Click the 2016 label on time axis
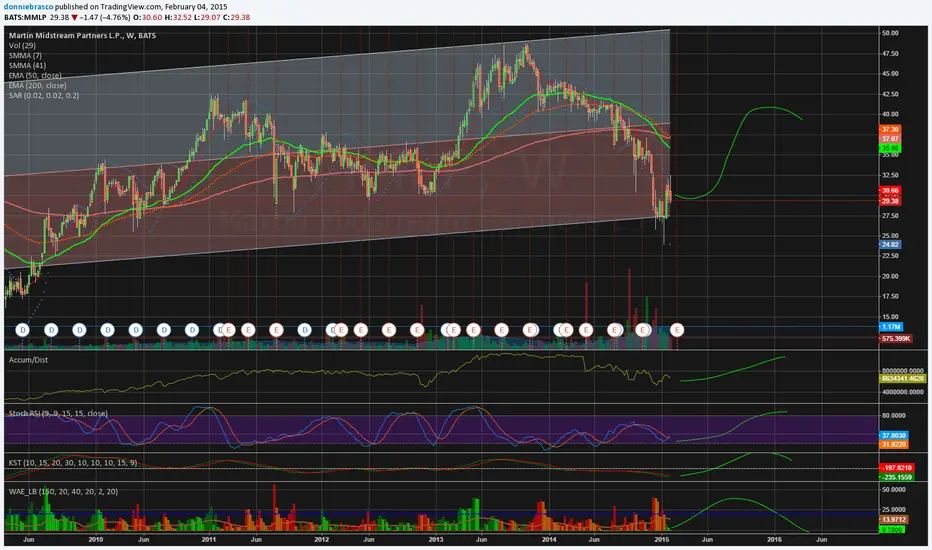The height and width of the screenshot is (550, 932). click(x=774, y=540)
